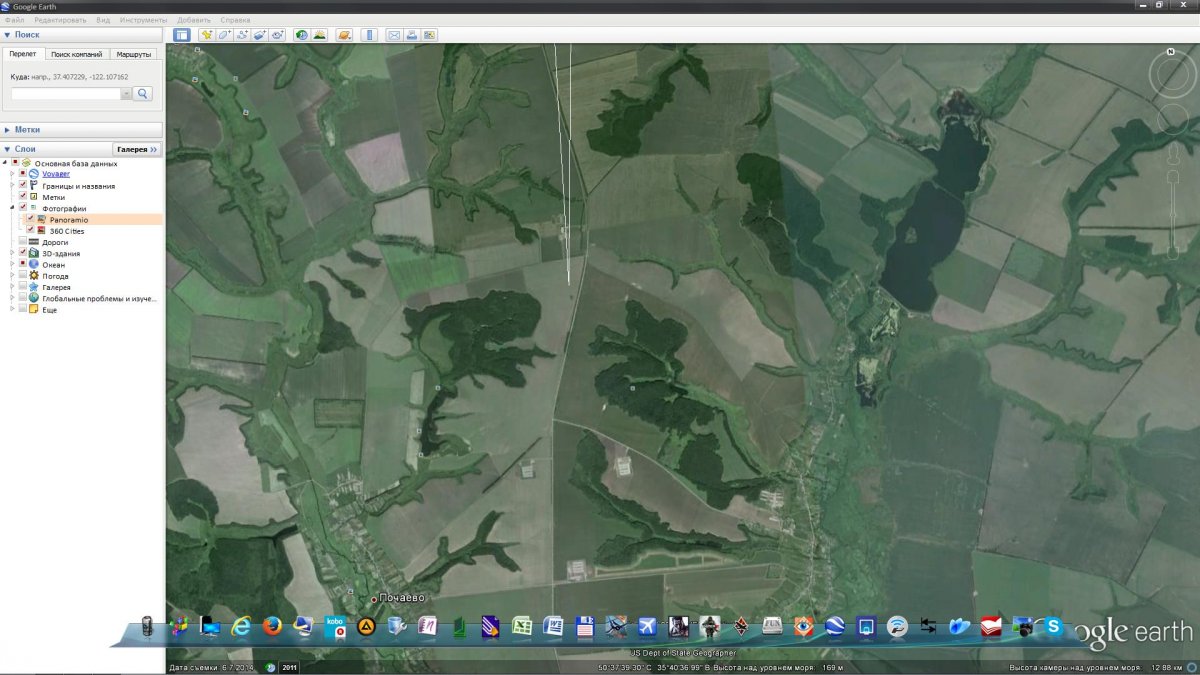Viewport: 1200px width, 675px height.
Task: Expand the Границы и названия tree node
Action: (x=12, y=186)
